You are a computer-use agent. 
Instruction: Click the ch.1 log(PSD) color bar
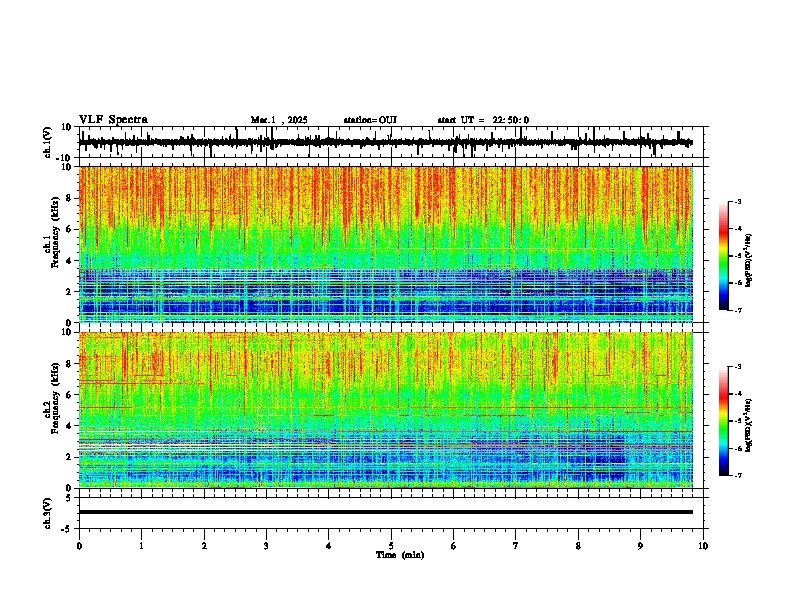point(724,256)
